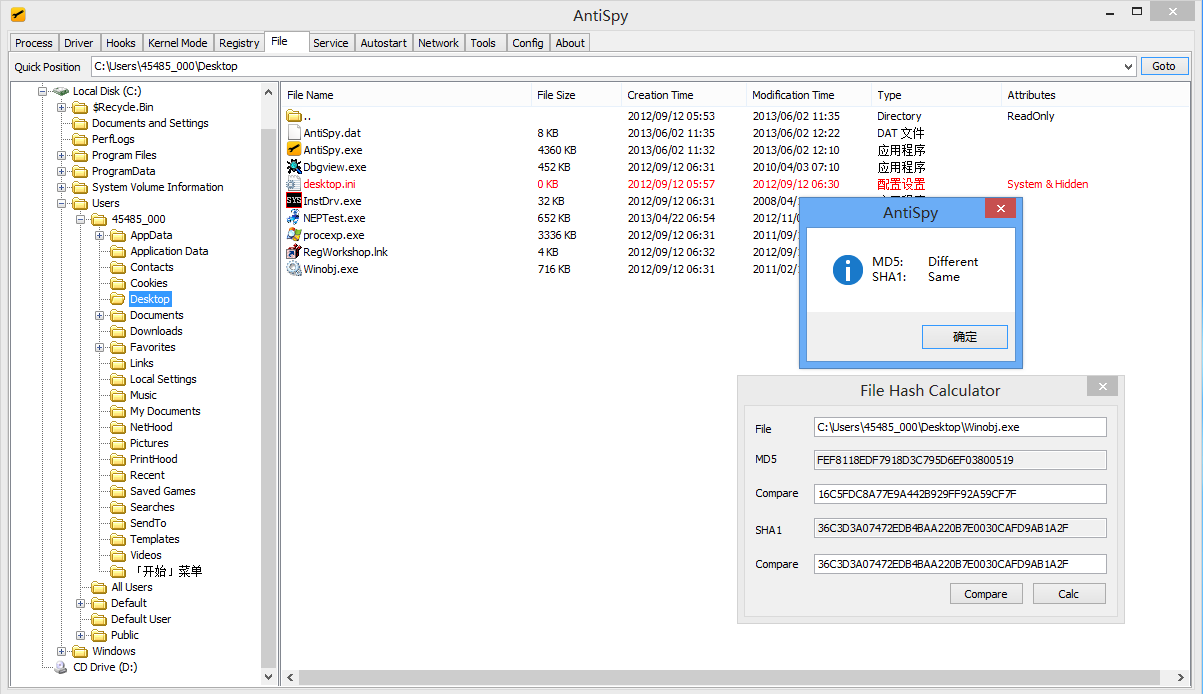
Task: Click the File path input field
Action: coord(960,427)
